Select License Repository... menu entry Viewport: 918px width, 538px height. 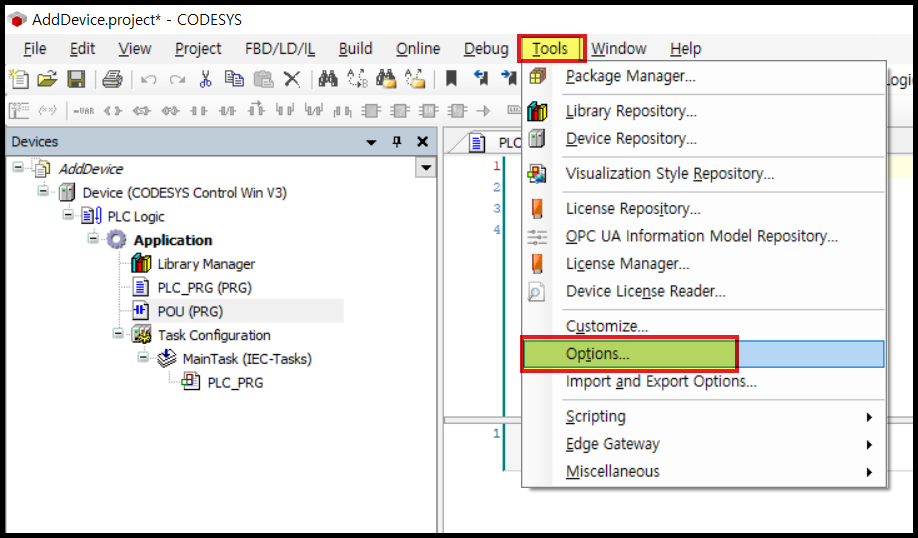point(703,209)
